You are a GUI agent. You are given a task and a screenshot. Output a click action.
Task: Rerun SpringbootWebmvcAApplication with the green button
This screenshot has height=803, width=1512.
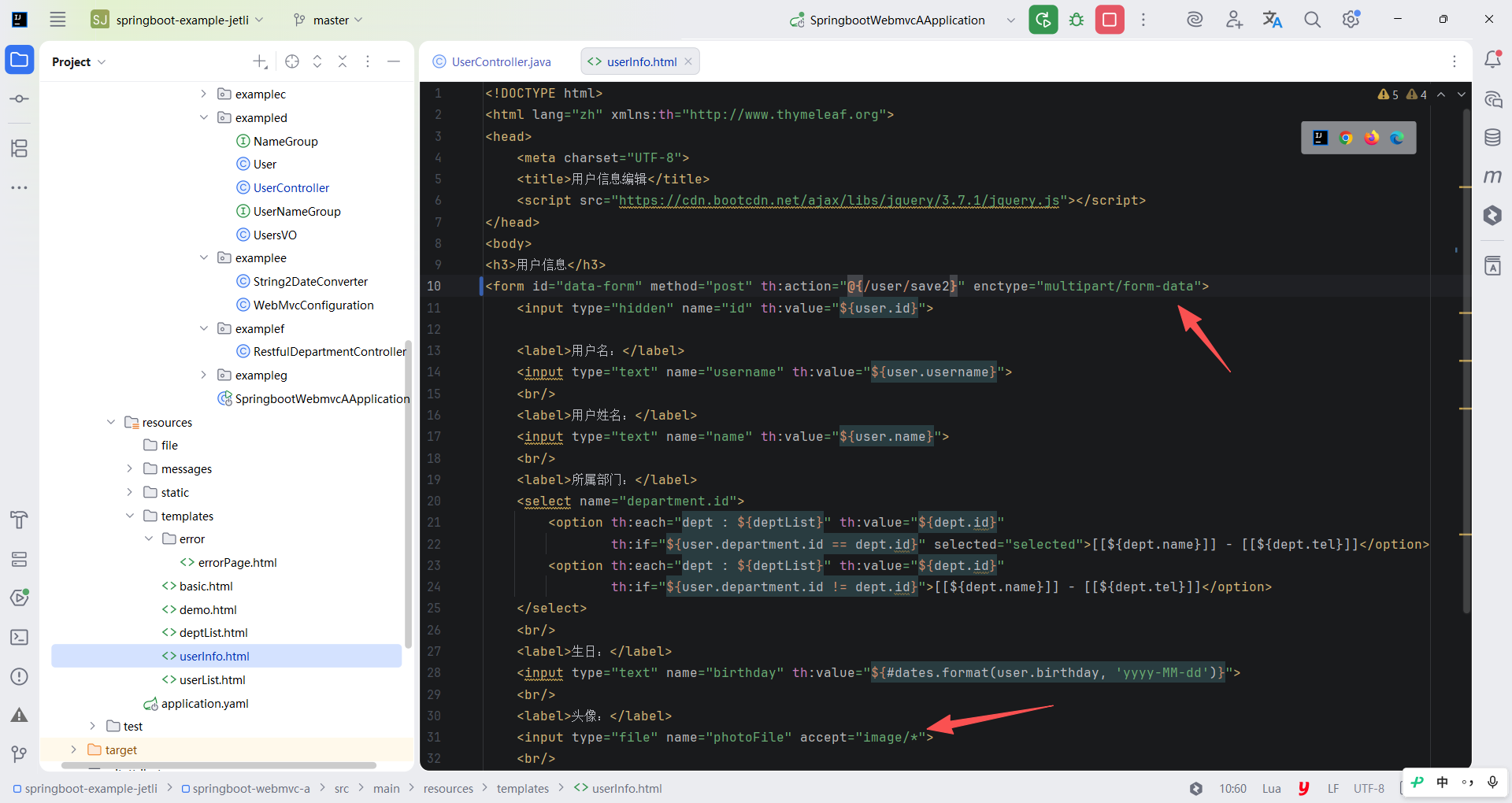(1043, 20)
